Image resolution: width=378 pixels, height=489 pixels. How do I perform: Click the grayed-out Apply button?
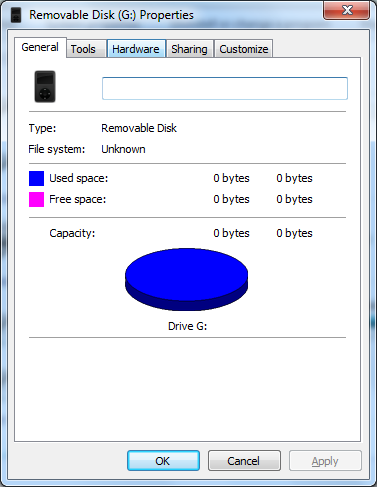pos(325,461)
